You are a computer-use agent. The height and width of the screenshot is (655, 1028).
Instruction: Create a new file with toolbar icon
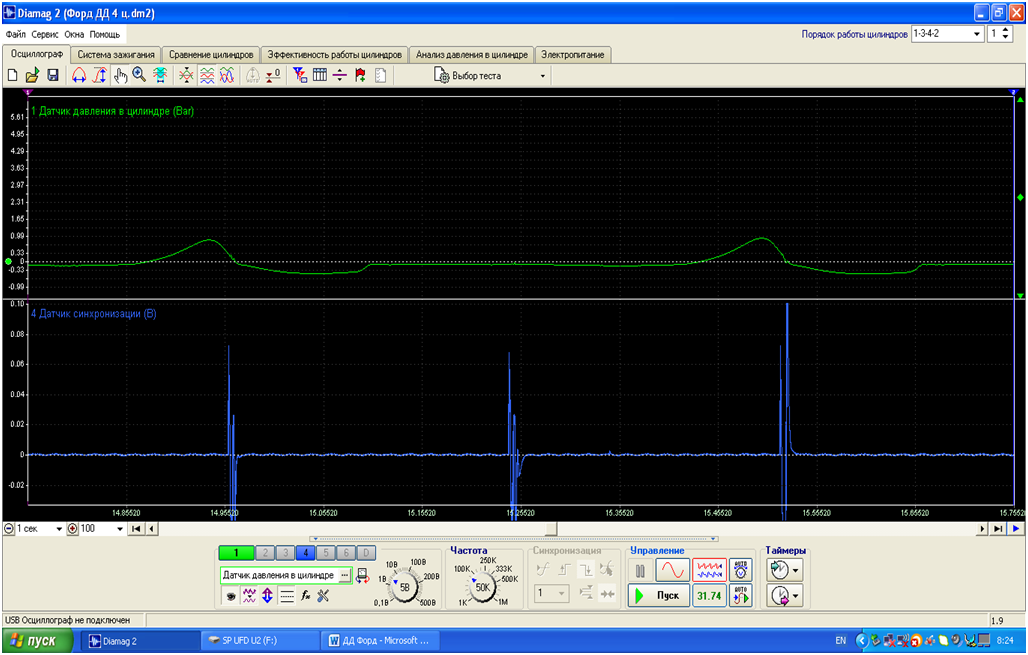pos(12,75)
